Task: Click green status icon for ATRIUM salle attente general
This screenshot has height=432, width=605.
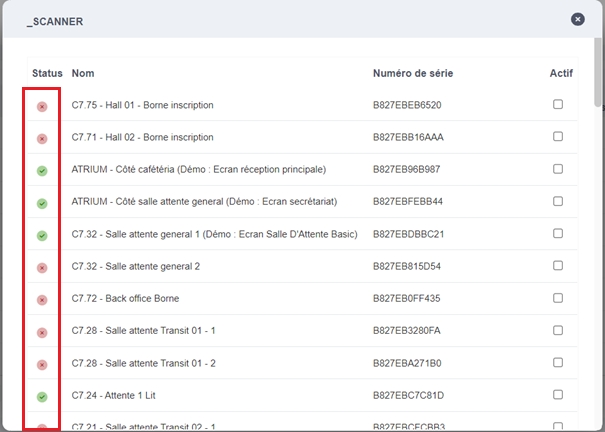Action: (x=42, y=203)
